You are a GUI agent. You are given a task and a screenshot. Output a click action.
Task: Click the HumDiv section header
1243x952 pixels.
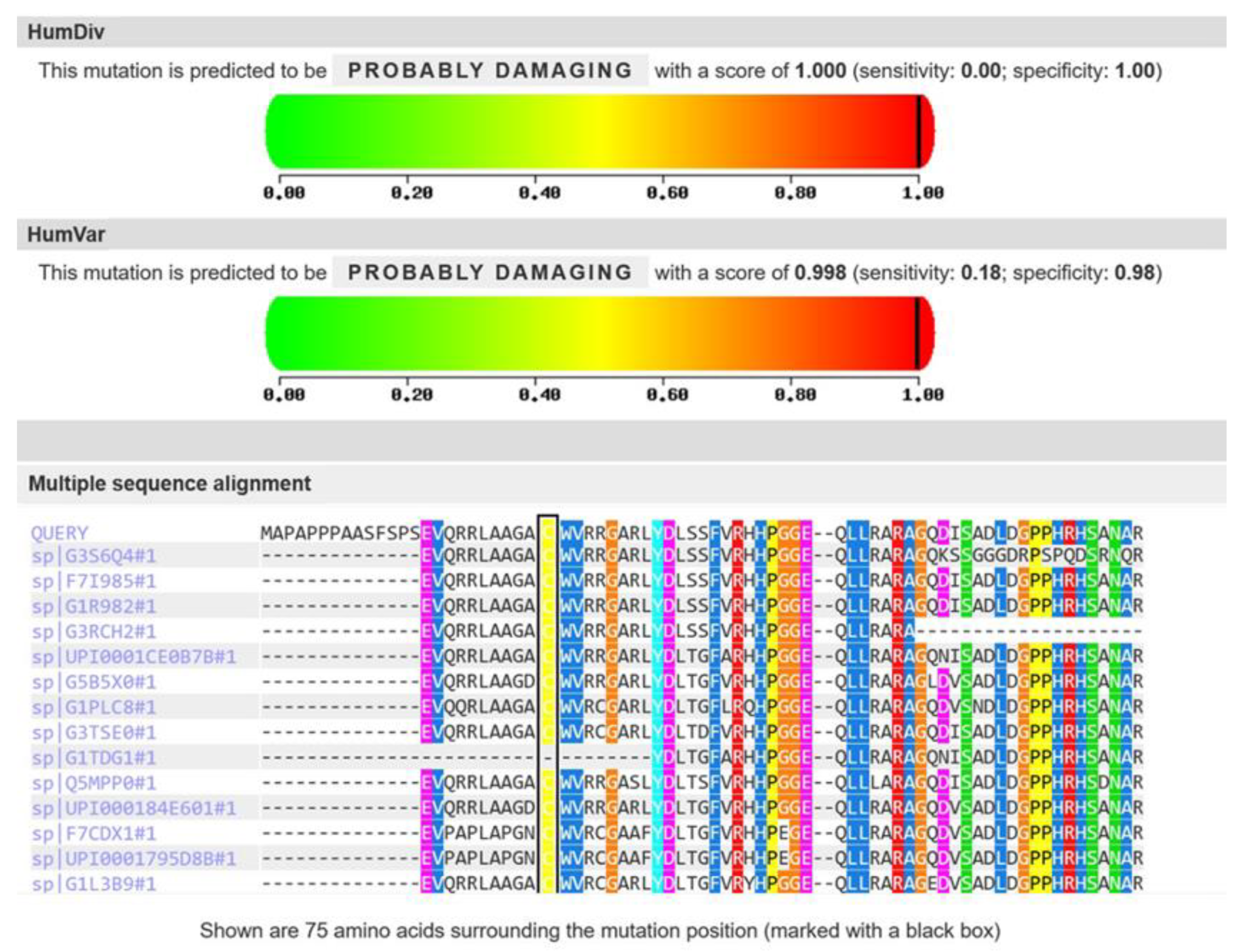point(66,32)
